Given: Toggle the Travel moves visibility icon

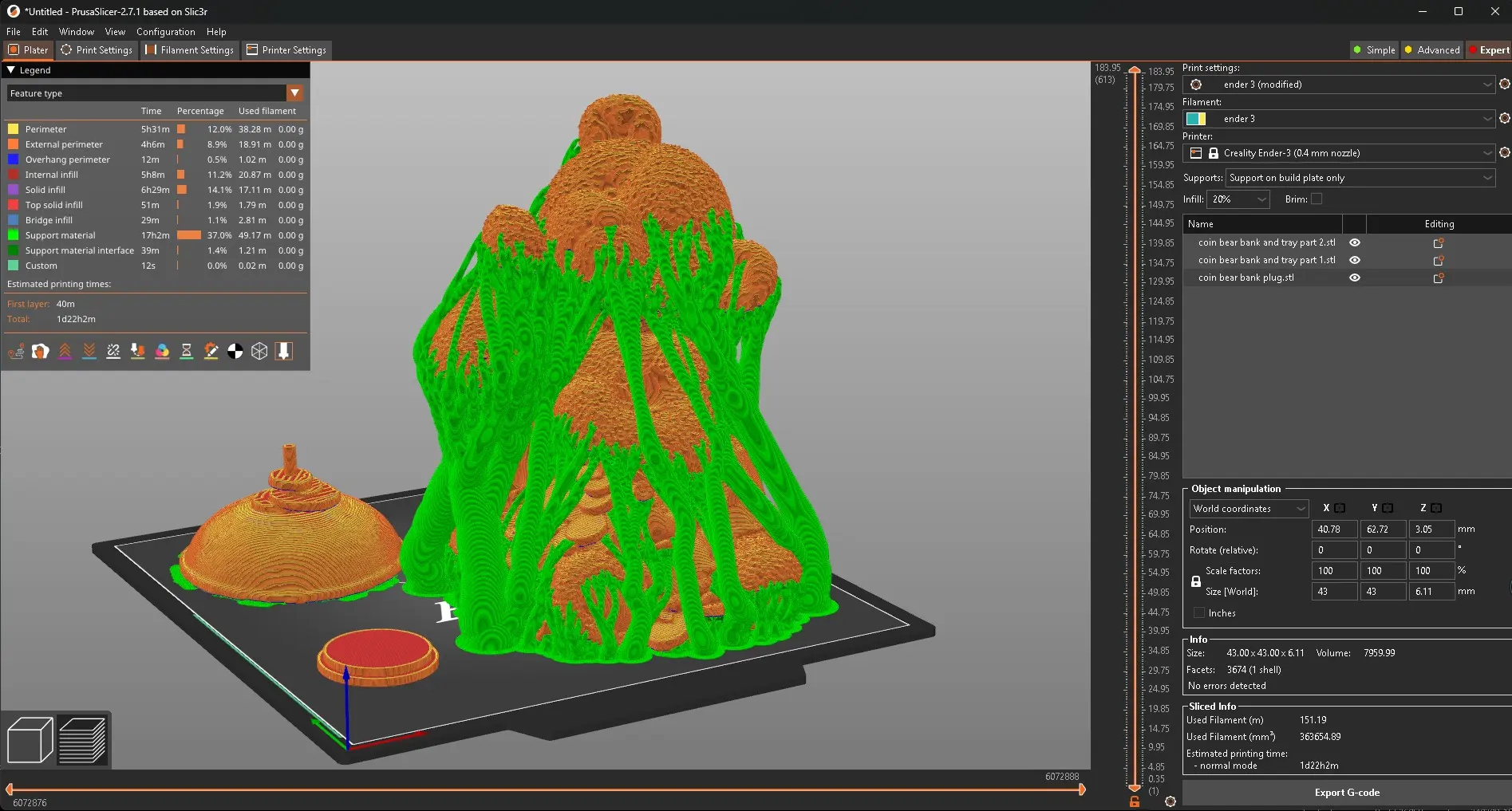Looking at the screenshot, I should 16,352.
